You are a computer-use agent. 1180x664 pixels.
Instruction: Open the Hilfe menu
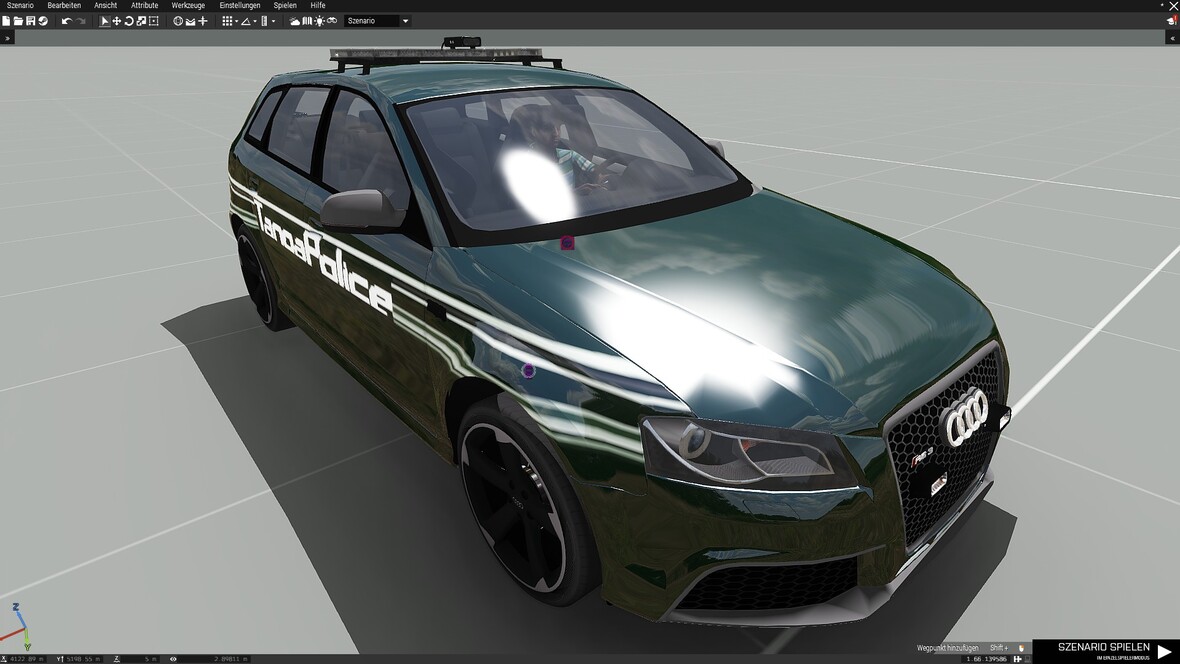(x=318, y=5)
